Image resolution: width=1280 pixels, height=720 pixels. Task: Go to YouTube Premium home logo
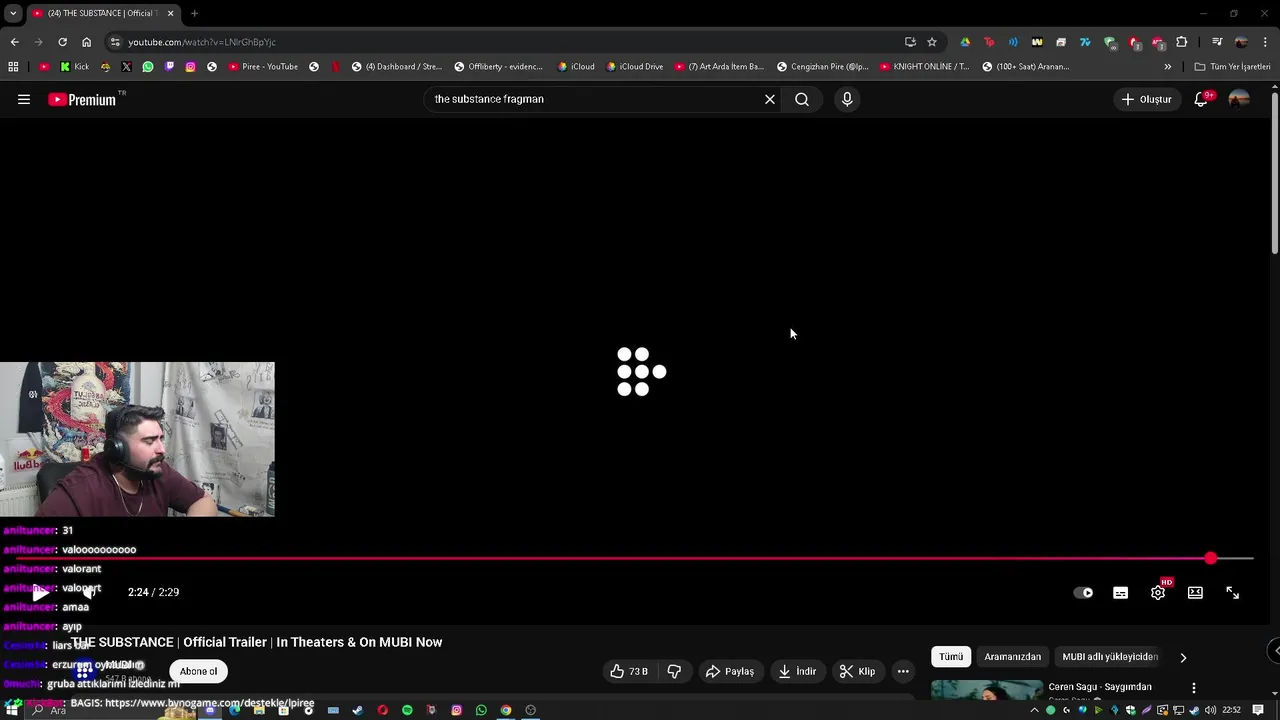tap(83, 99)
